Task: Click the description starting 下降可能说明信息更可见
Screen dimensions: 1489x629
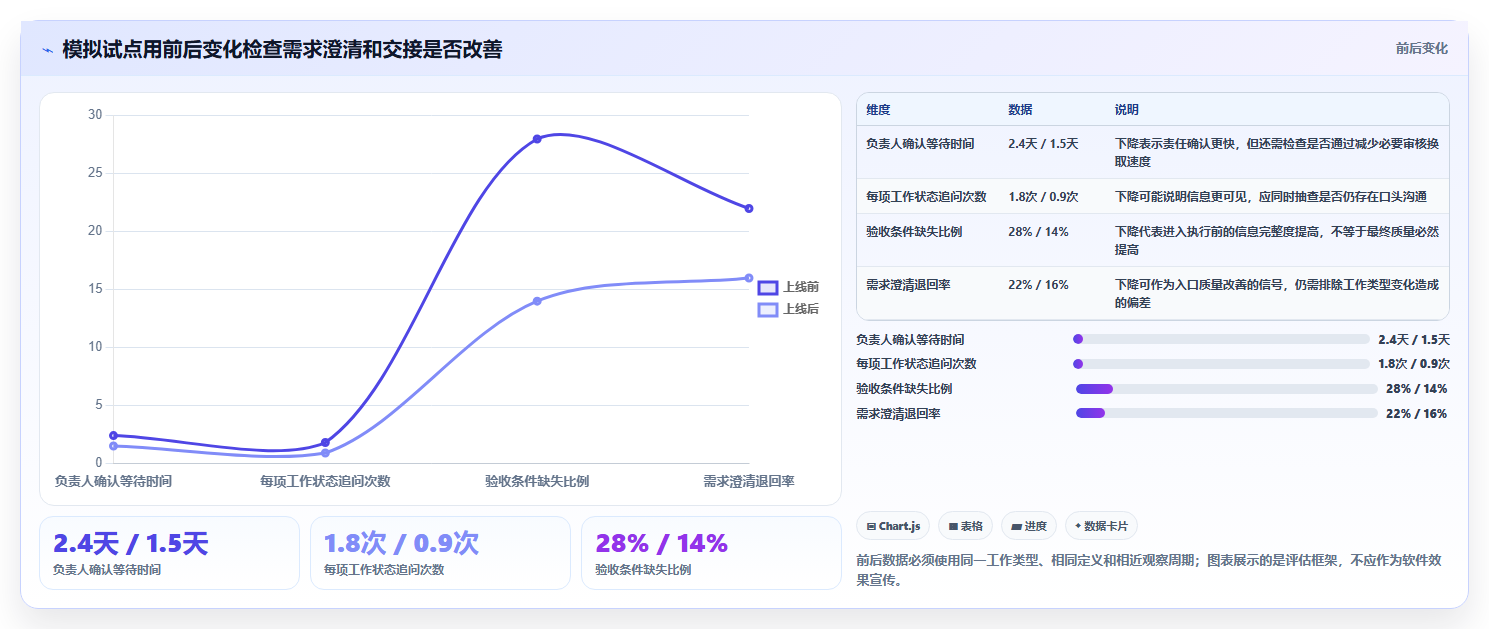Action: [x=1271, y=197]
